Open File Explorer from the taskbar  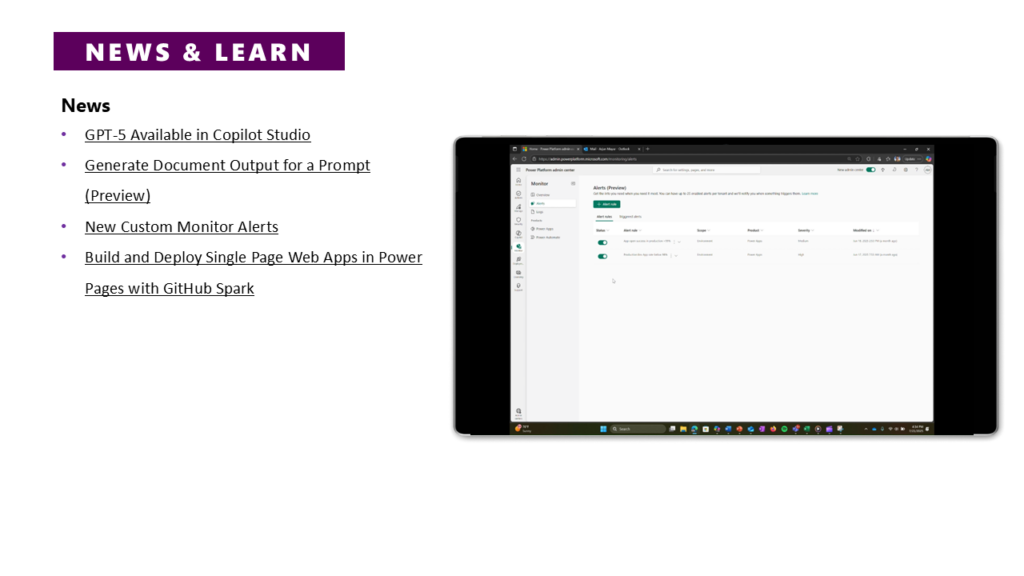pos(683,429)
